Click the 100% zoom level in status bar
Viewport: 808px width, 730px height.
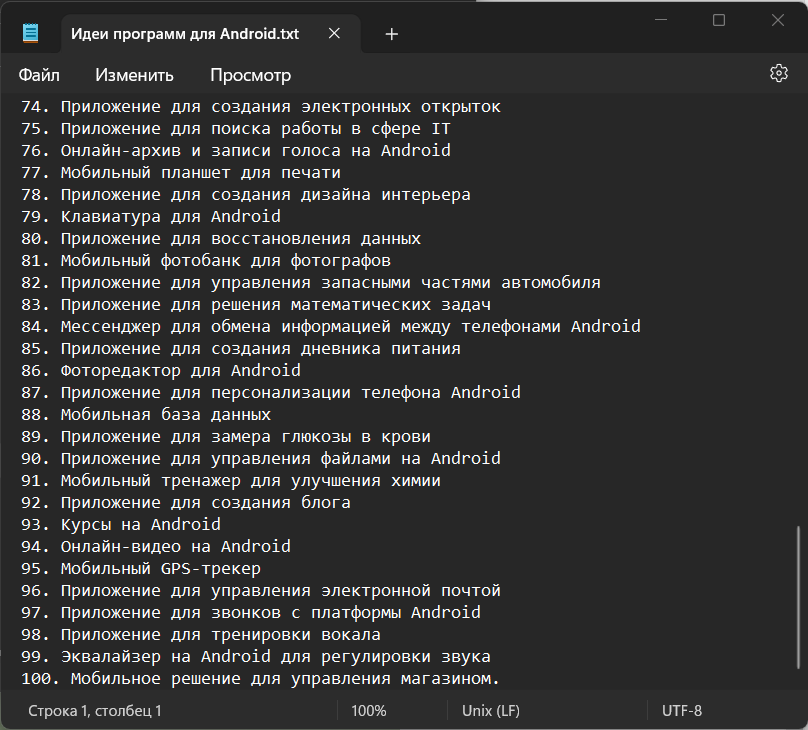point(369,711)
